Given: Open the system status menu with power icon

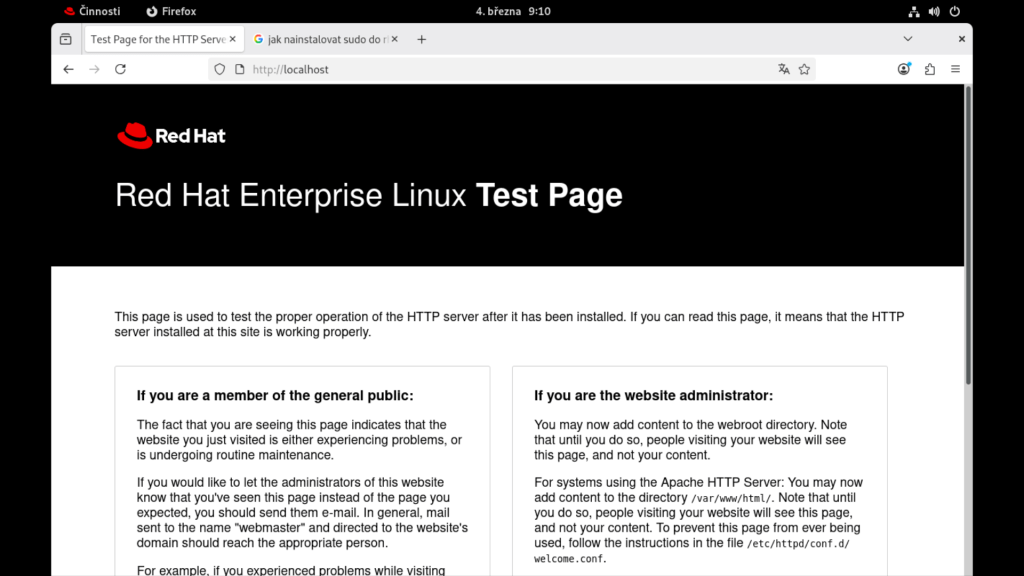Looking at the screenshot, I should pyautogui.click(x=954, y=11).
